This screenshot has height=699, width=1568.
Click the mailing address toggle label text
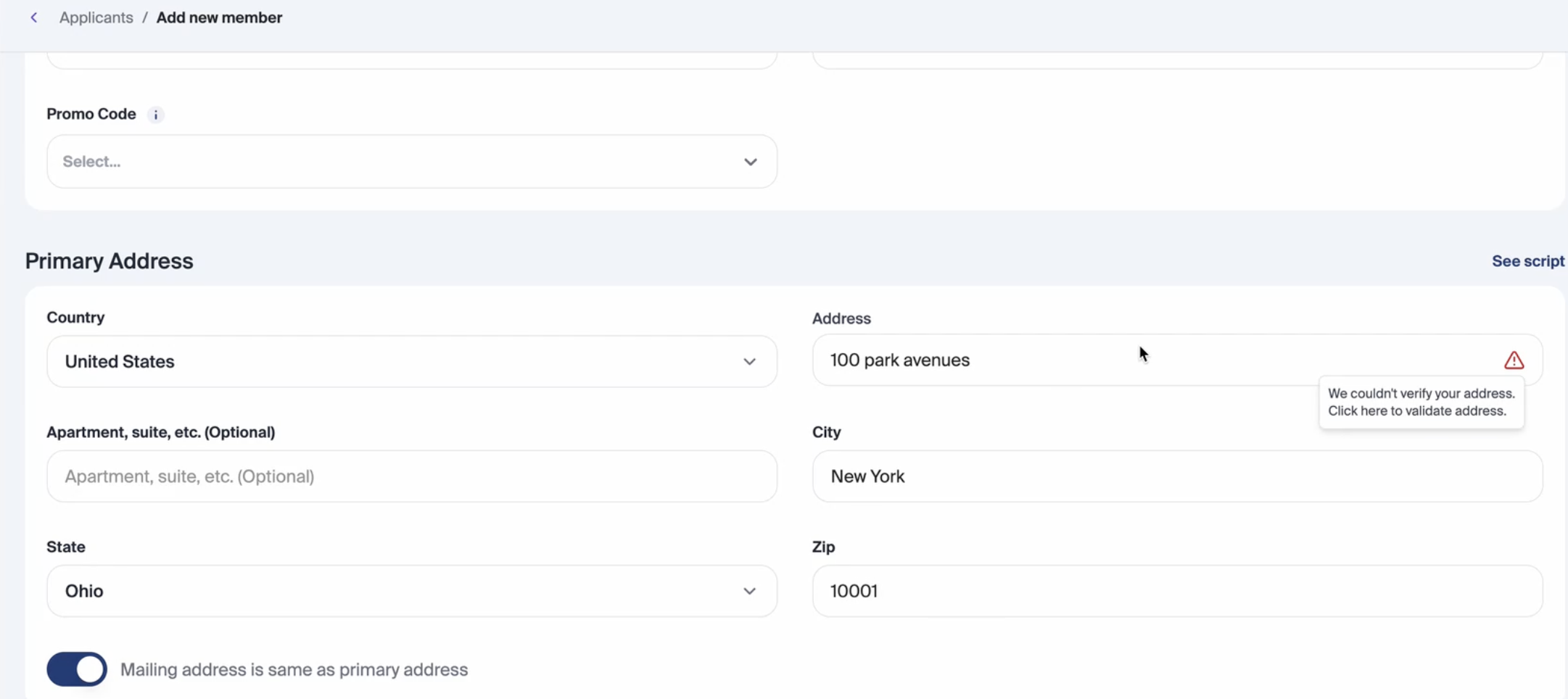tap(294, 669)
